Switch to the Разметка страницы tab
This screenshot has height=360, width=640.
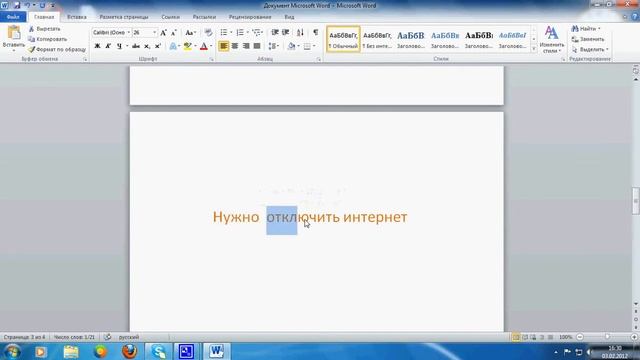124,17
